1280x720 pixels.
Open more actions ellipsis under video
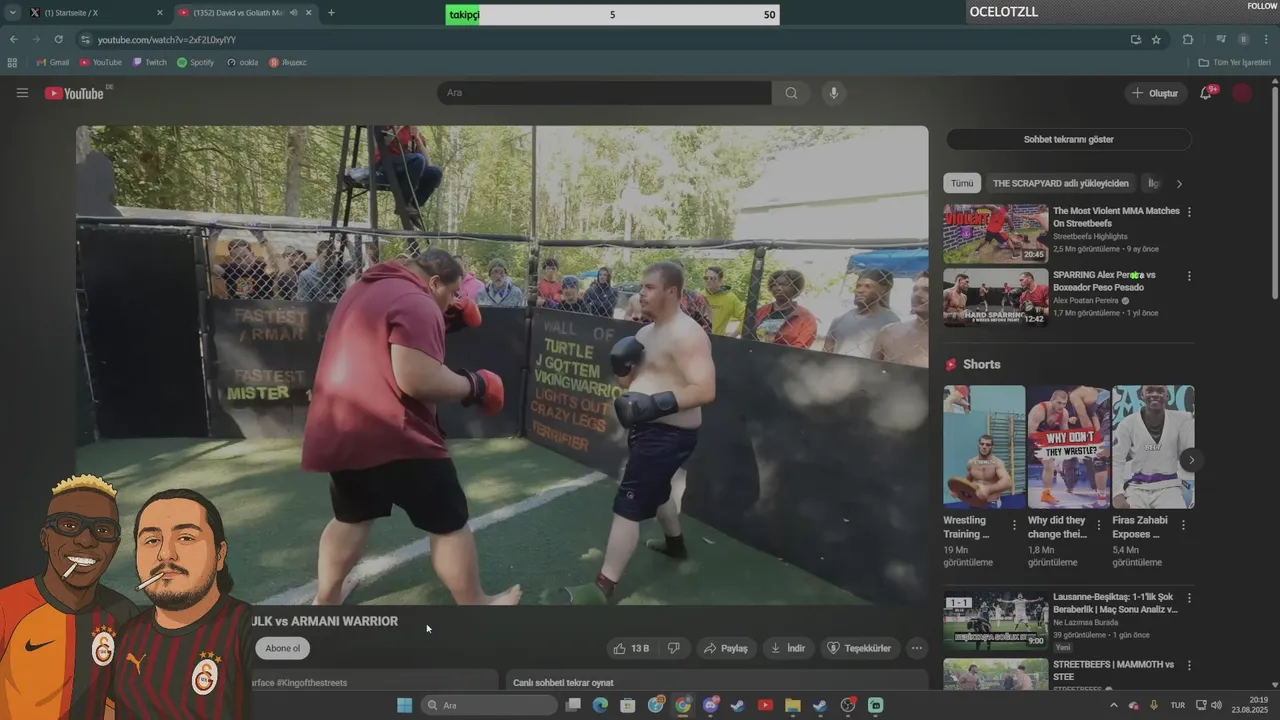click(x=916, y=648)
